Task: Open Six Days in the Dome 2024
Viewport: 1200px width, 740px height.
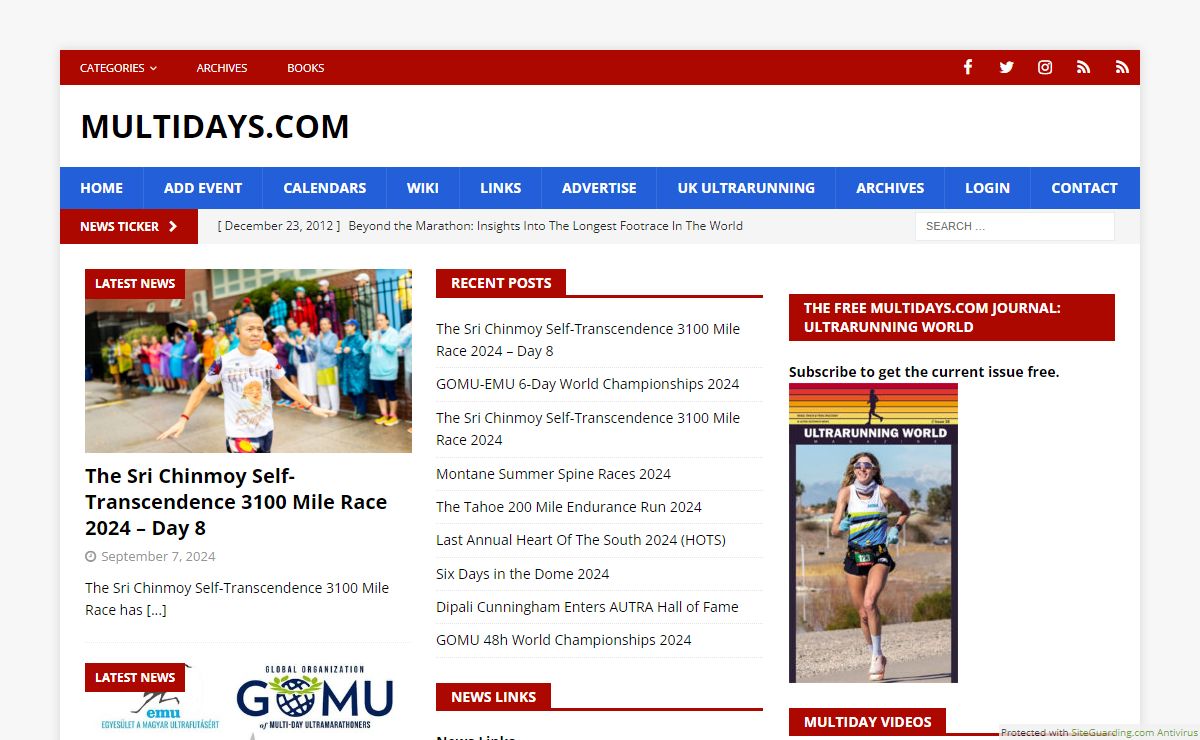Action: 522,574
